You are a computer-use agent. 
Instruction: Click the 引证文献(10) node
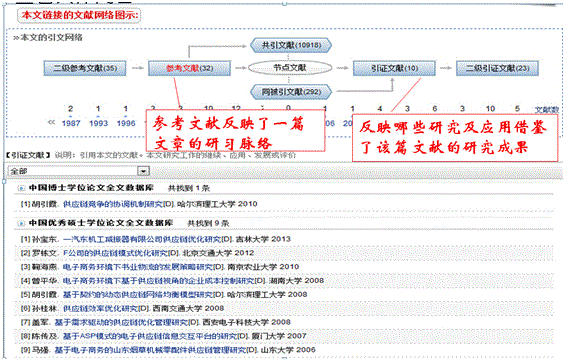click(x=394, y=68)
